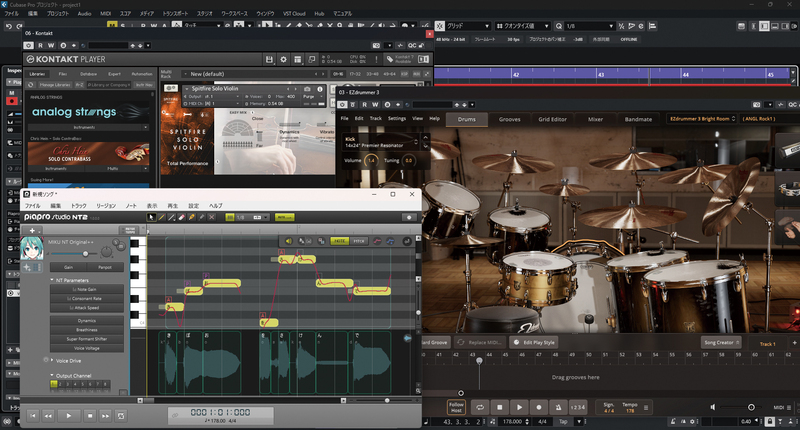The height and width of the screenshot is (430, 800).
Task: Collapse the NT Parameters section
Action: coord(52,280)
